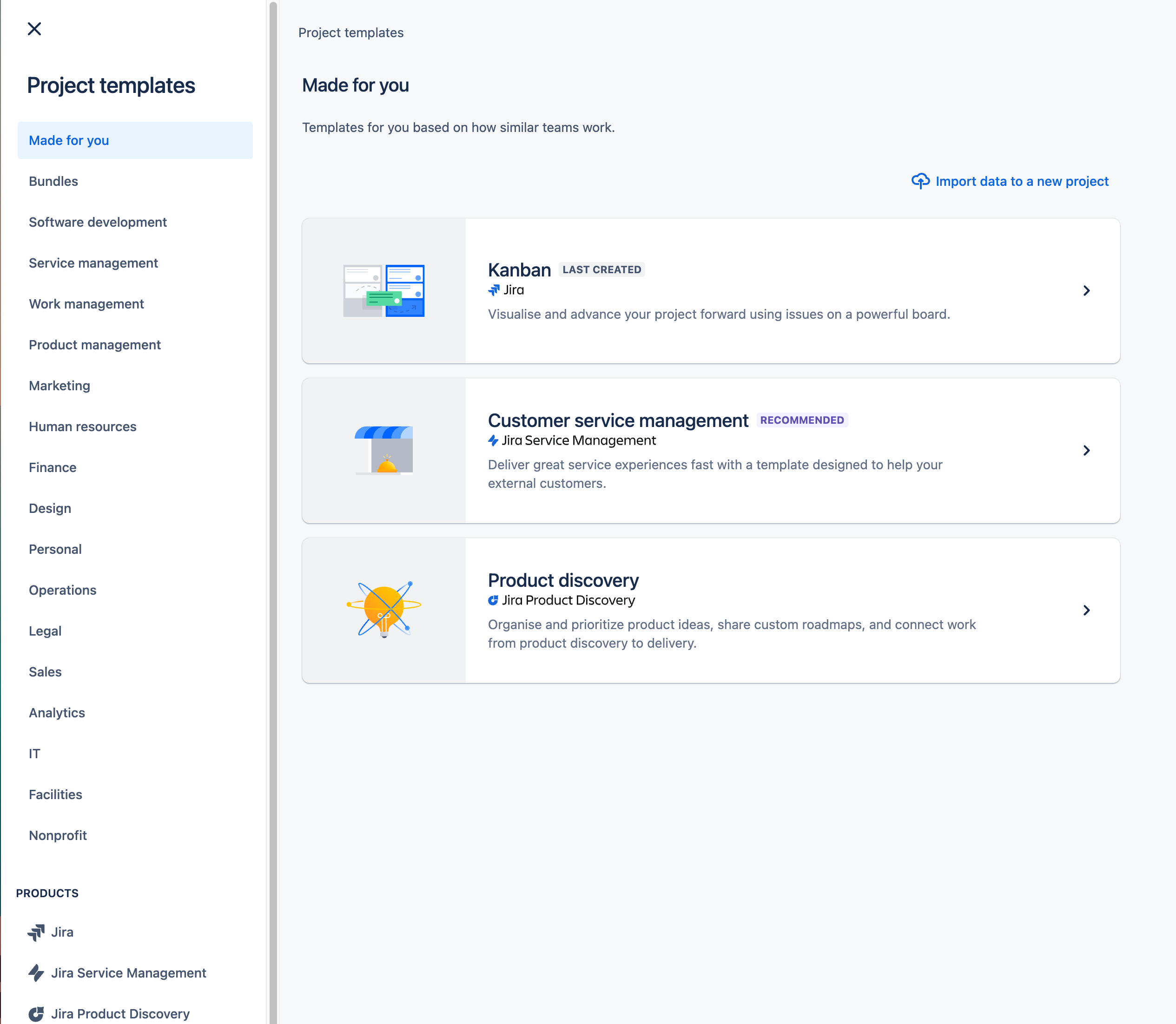The image size is (1176, 1024).
Task: Open Service management templates
Action: [x=135, y=263]
